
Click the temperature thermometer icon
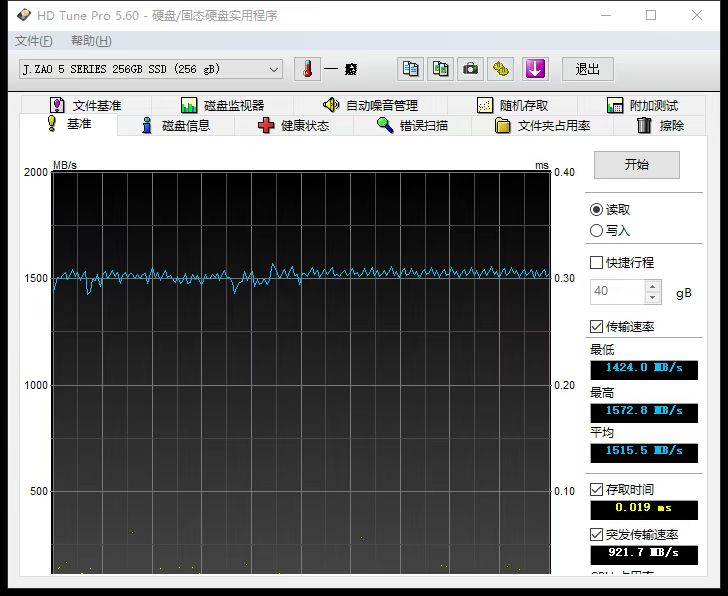pos(308,69)
